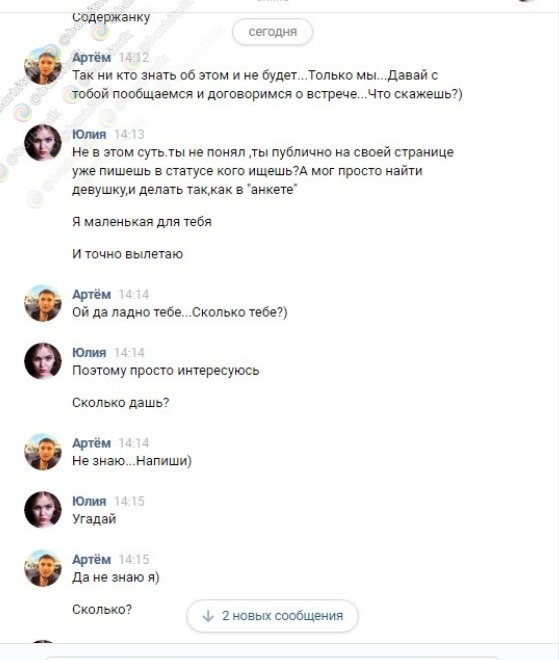This screenshot has height=660, width=559.
Task: Open Юлия's avatar beside "Угадай"
Action: 43,510
